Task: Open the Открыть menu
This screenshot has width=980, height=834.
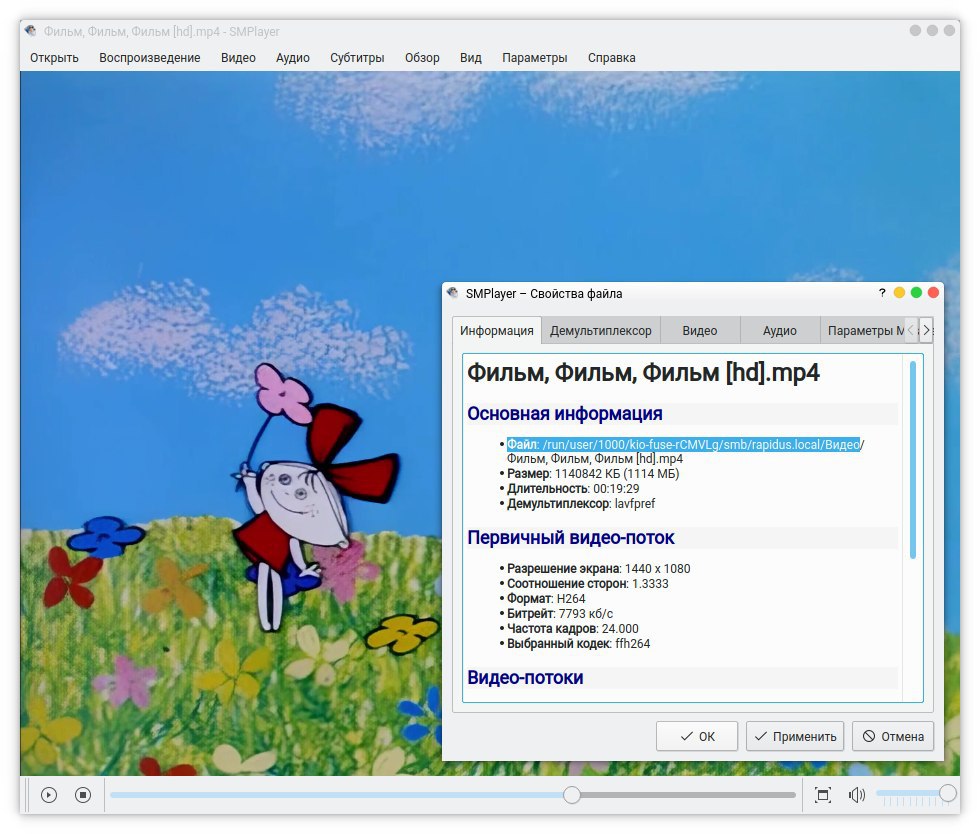Action: (54, 58)
